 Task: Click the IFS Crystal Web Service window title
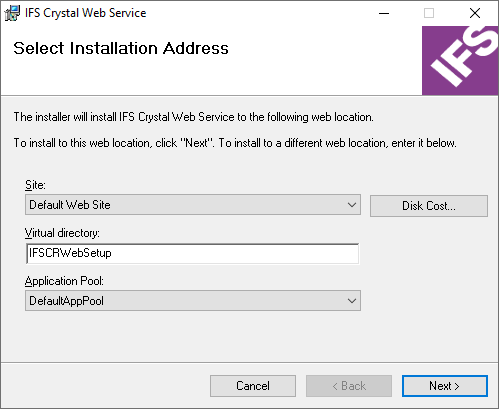coord(86,13)
